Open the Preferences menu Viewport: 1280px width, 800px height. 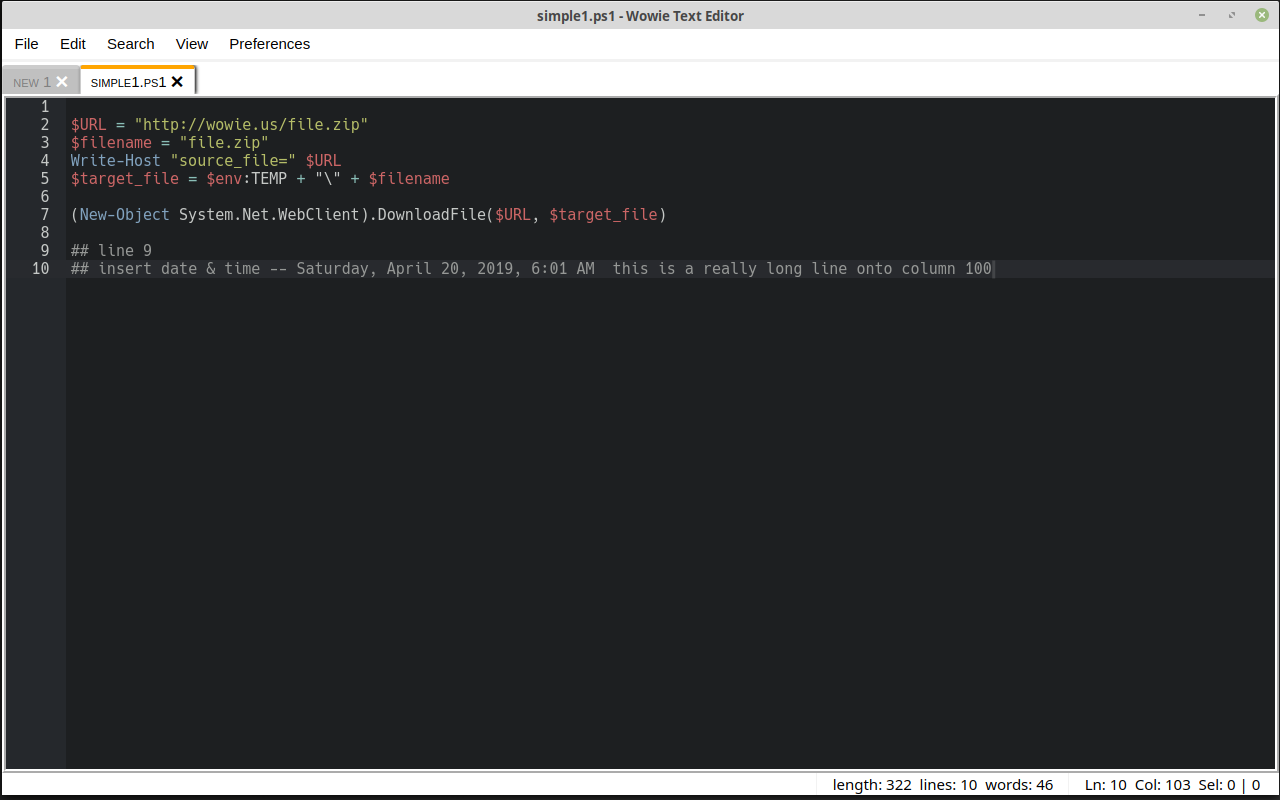pos(270,44)
